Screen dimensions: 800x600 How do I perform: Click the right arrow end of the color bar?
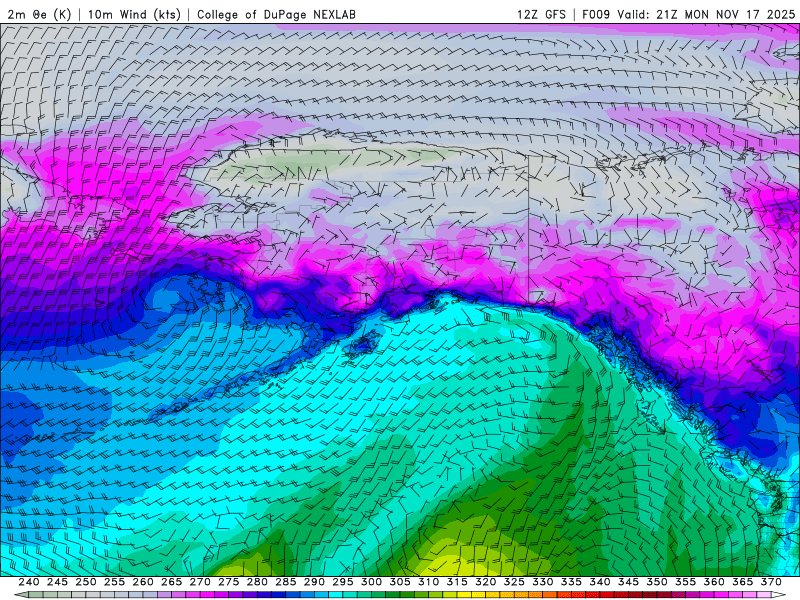click(x=779, y=595)
